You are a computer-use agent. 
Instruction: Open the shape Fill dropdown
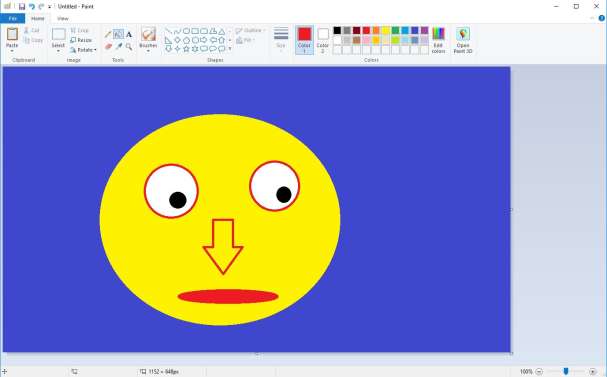pyautogui.click(x=245, y=40)
